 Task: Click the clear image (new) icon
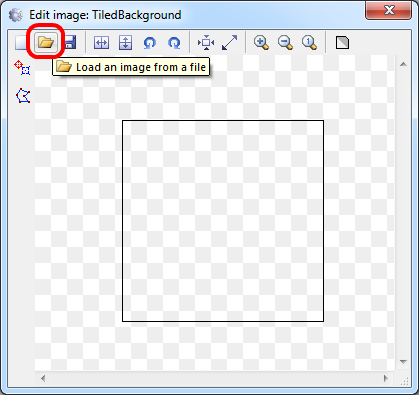(x=21, y=43)
